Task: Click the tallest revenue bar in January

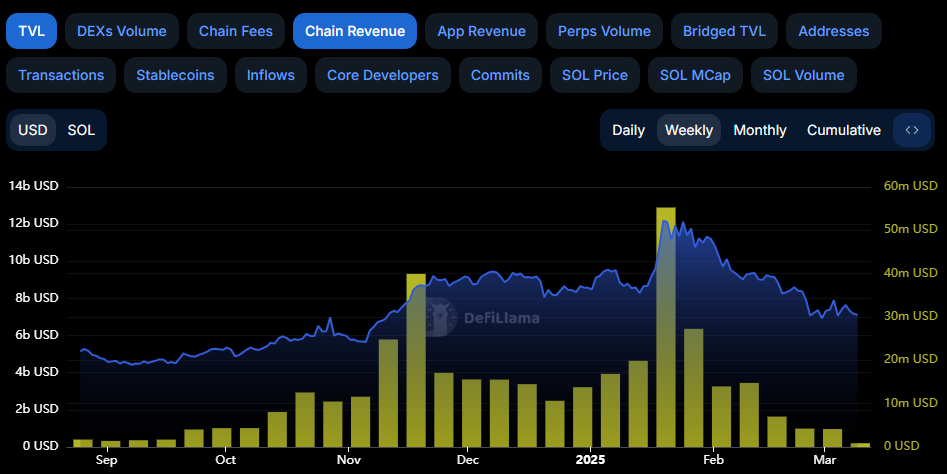Action: 666,327
